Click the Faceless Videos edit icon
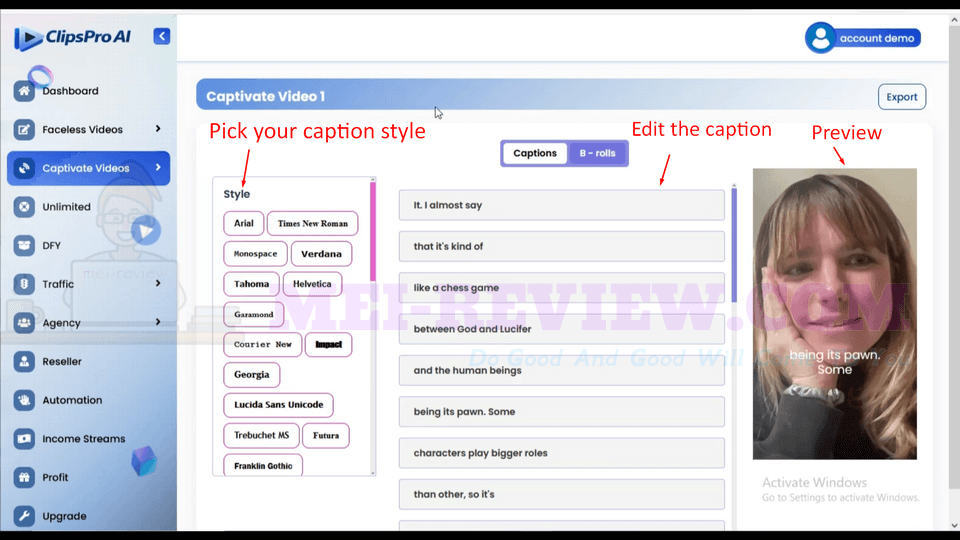This screenshot has height=540, width=960. 24,129
